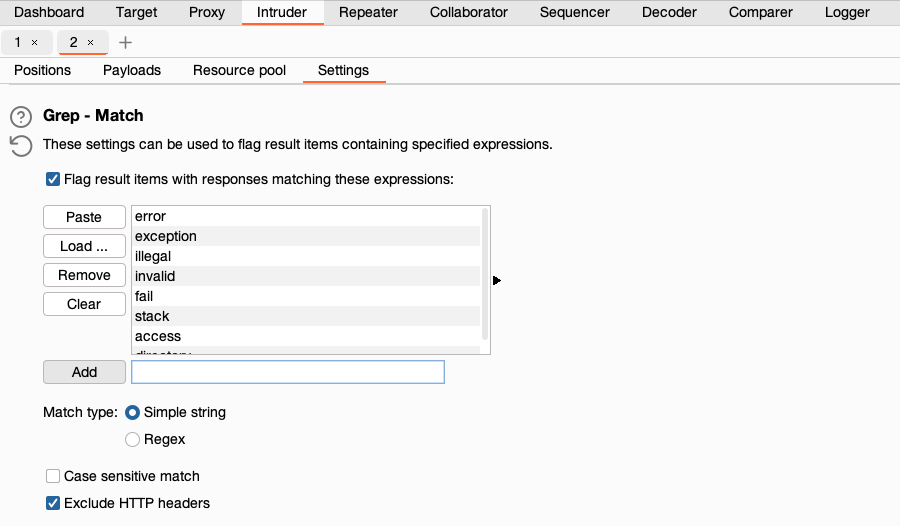Select Regex match type
900x526 pixels.
pyautogui.click(x=132, y=439)
